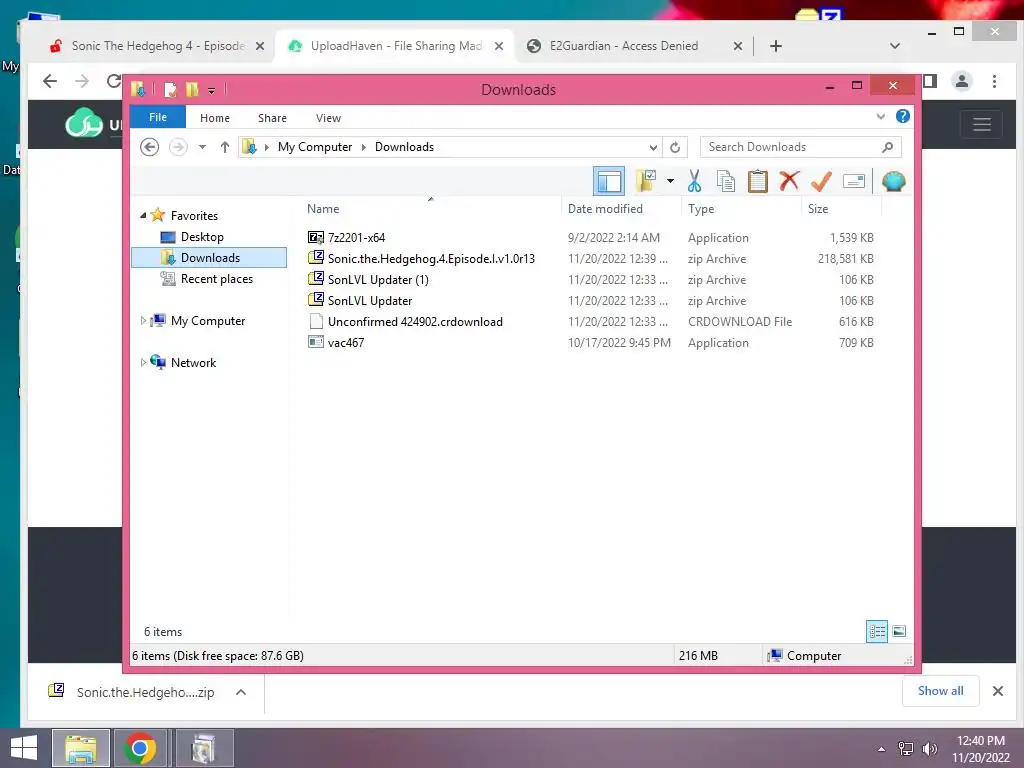Close the UploadHaven Chrome tab
The image size is (1024, 768).
(x=499, y=46)
